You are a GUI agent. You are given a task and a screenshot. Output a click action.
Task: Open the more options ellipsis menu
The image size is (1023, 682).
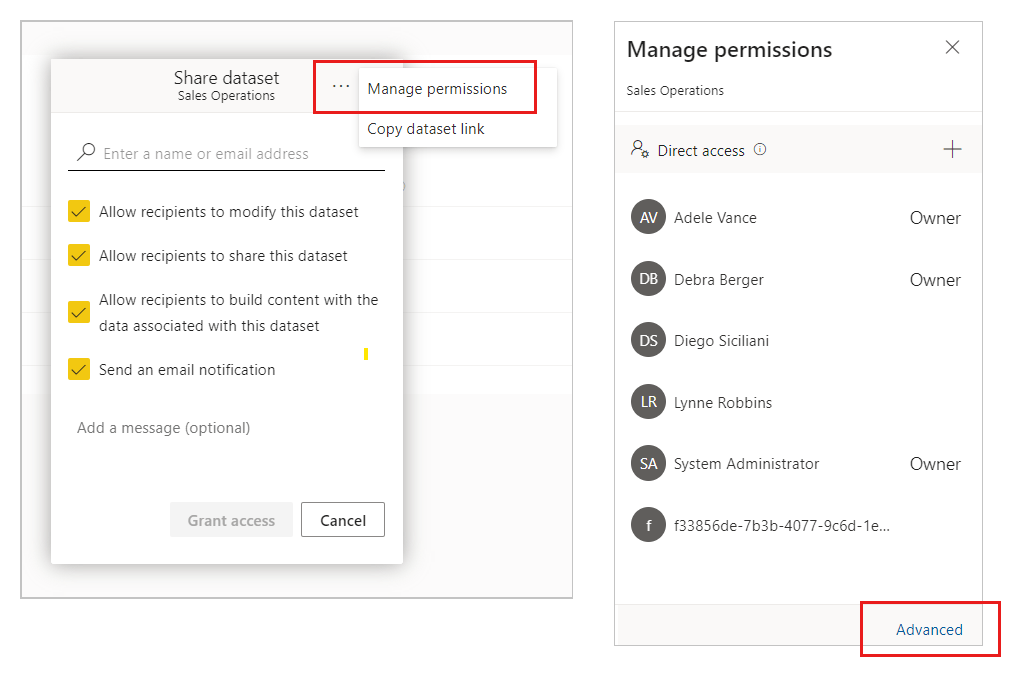(x=339, y=87)
